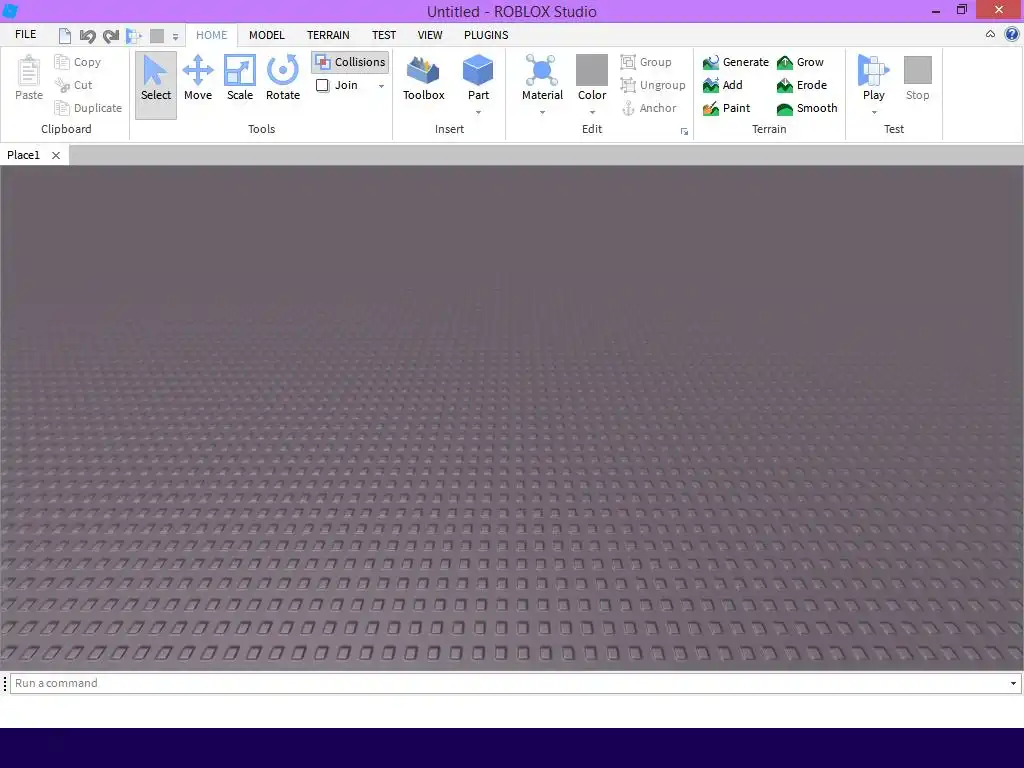Open the blue help question-mark icon
Screen dimensions: 1024x768
1012,35
